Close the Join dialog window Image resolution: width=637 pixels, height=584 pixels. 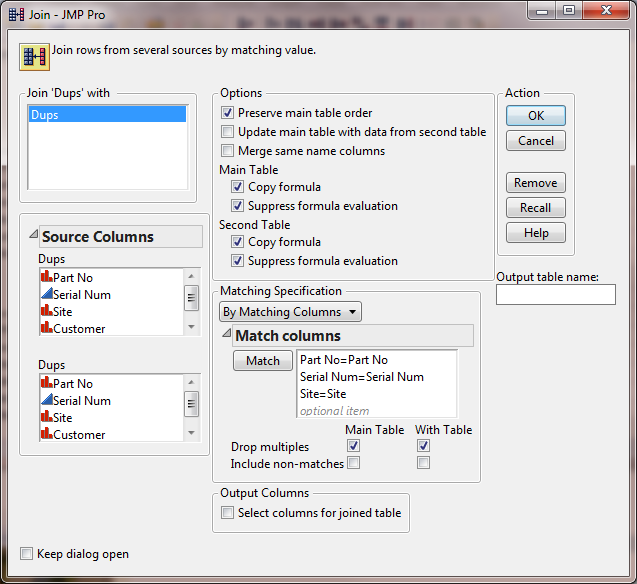[606, 11]
